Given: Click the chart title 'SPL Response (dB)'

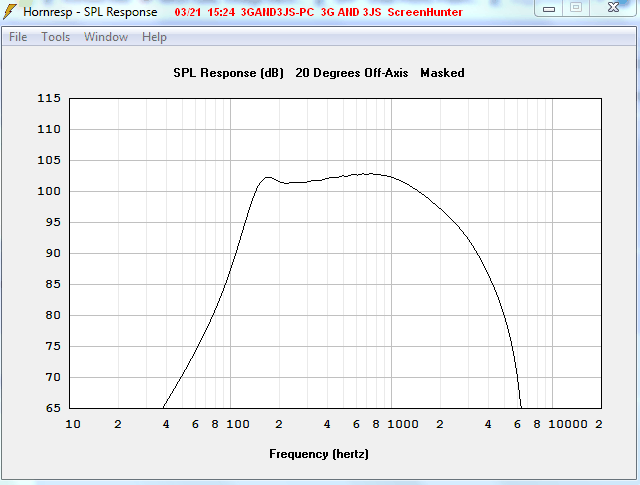Looking at the screenshot, I should pos(228,73).
